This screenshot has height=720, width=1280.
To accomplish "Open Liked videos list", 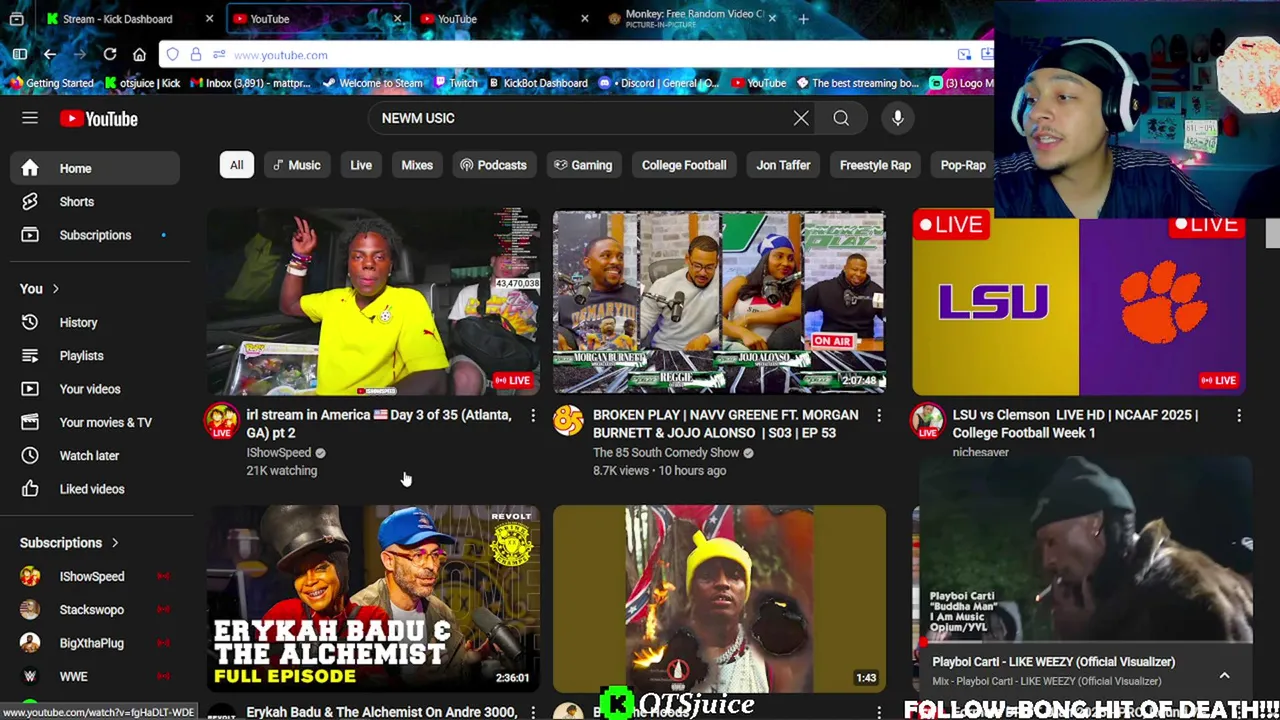I will pyautogui.click(x=95, y=489).
